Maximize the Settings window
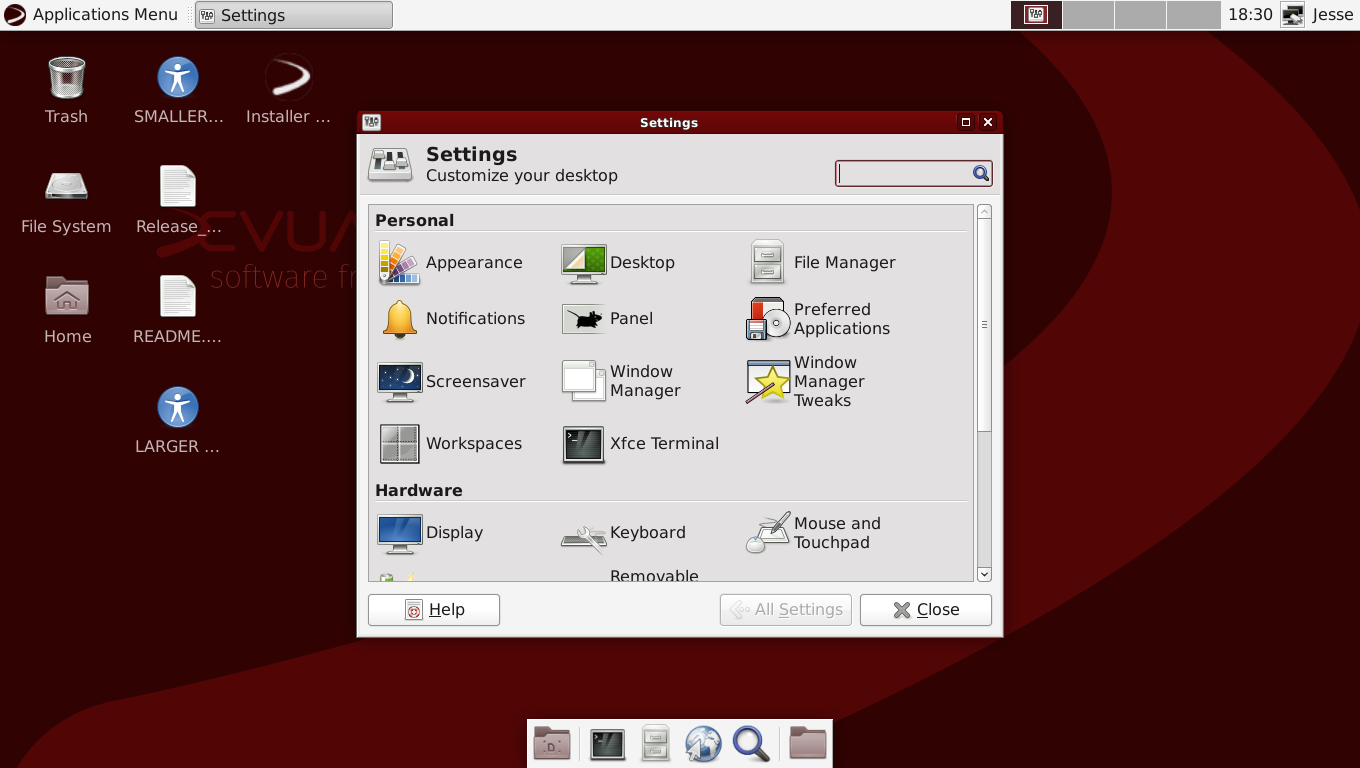This screenshot has width=1360, height=768. (966, 122)
